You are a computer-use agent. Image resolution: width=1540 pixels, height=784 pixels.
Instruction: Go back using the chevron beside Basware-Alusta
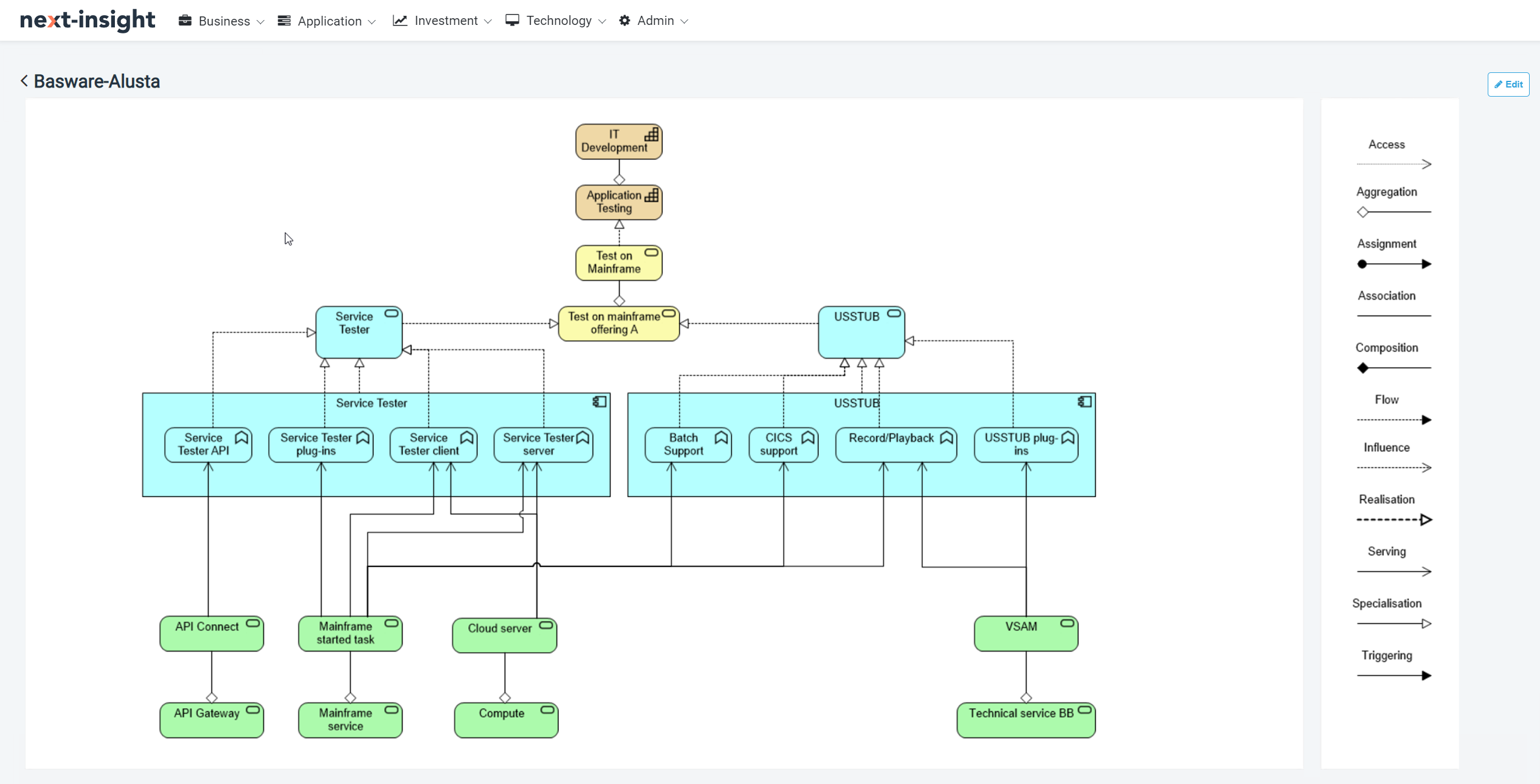(x=24, y=81)
